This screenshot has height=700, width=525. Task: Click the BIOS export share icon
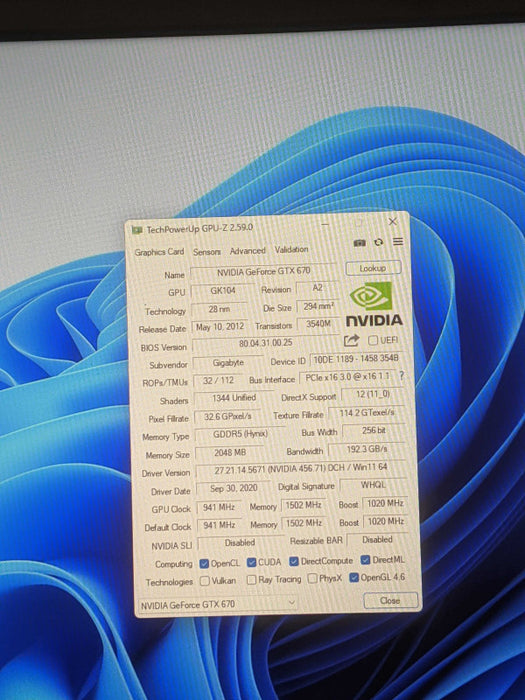(351, 341)
